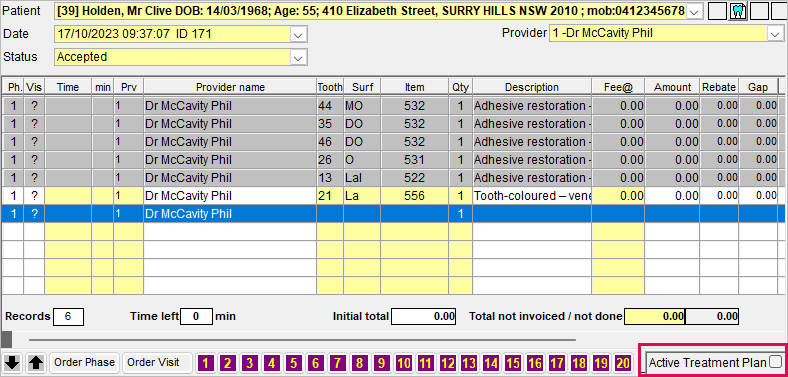The image size is (788, 377).
Task: Select phase button 3
Action: tap(249, 363)
